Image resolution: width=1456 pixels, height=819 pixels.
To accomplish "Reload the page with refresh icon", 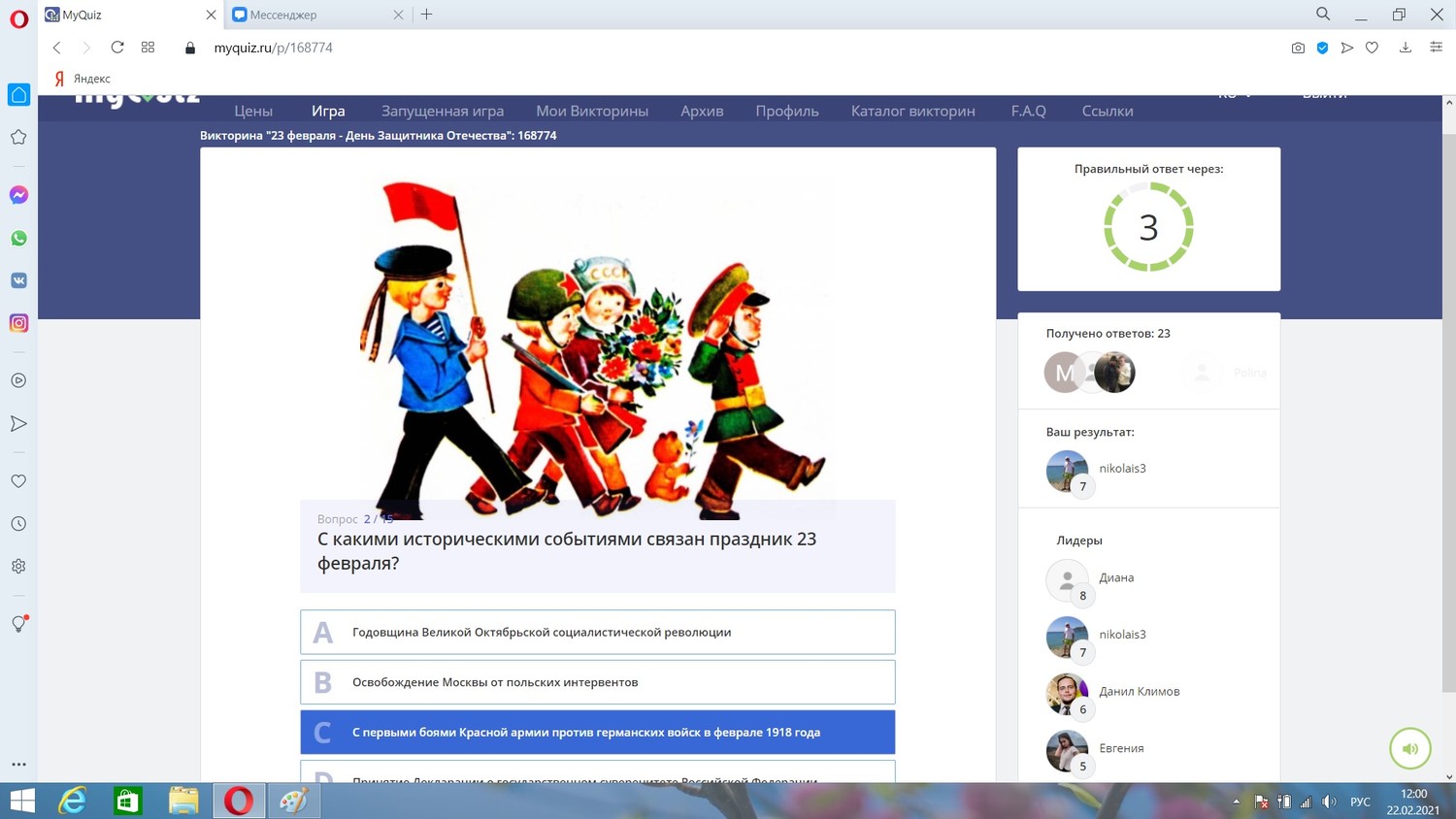I will (117, 48).
